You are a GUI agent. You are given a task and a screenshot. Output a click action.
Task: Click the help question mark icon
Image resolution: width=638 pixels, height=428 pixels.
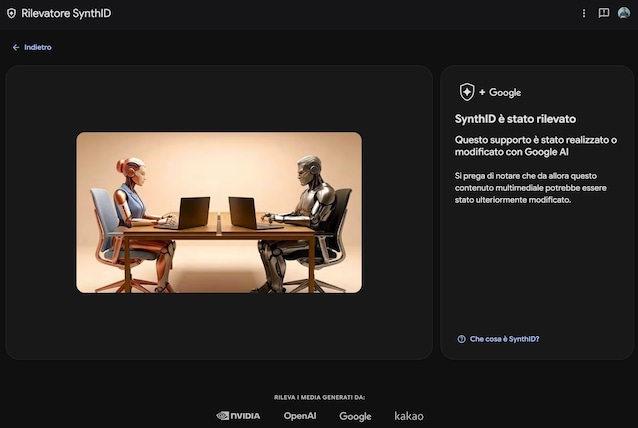pyautogui.click(x=461, y=339)
